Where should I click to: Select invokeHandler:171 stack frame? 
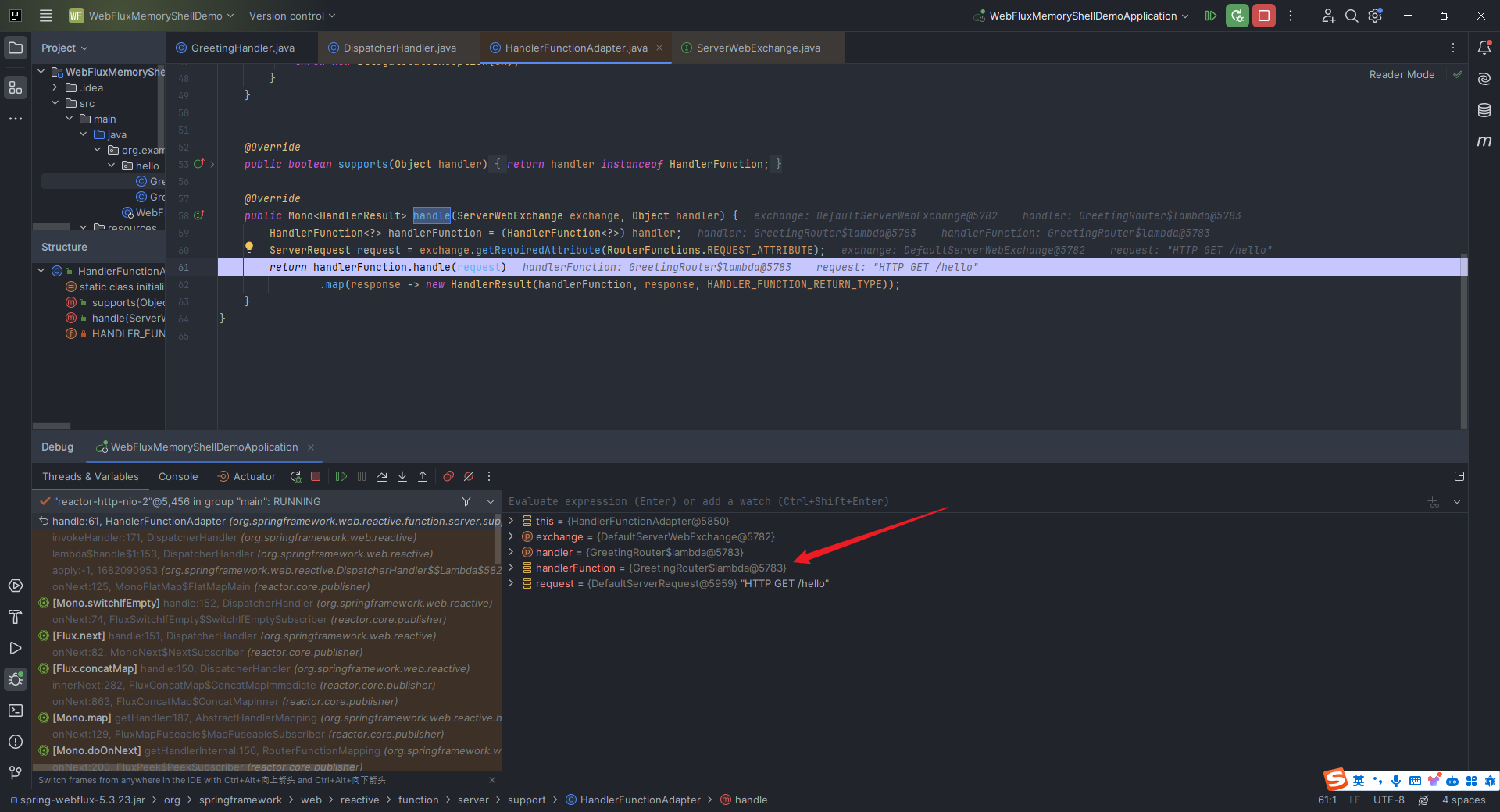pyautogui.click(x=266, y=537)
